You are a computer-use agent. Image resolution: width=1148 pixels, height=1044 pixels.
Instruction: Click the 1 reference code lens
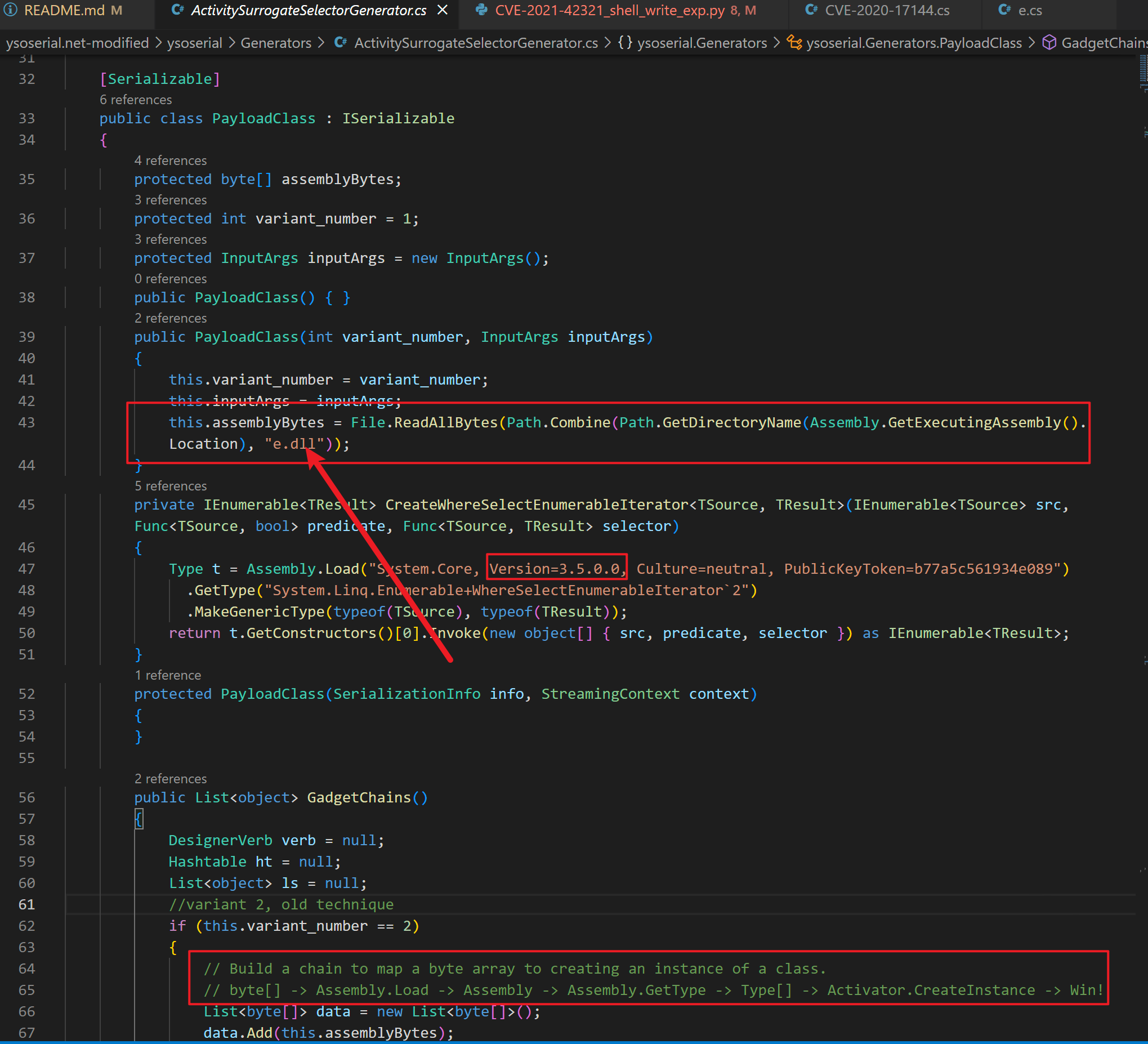click(167, 675)
